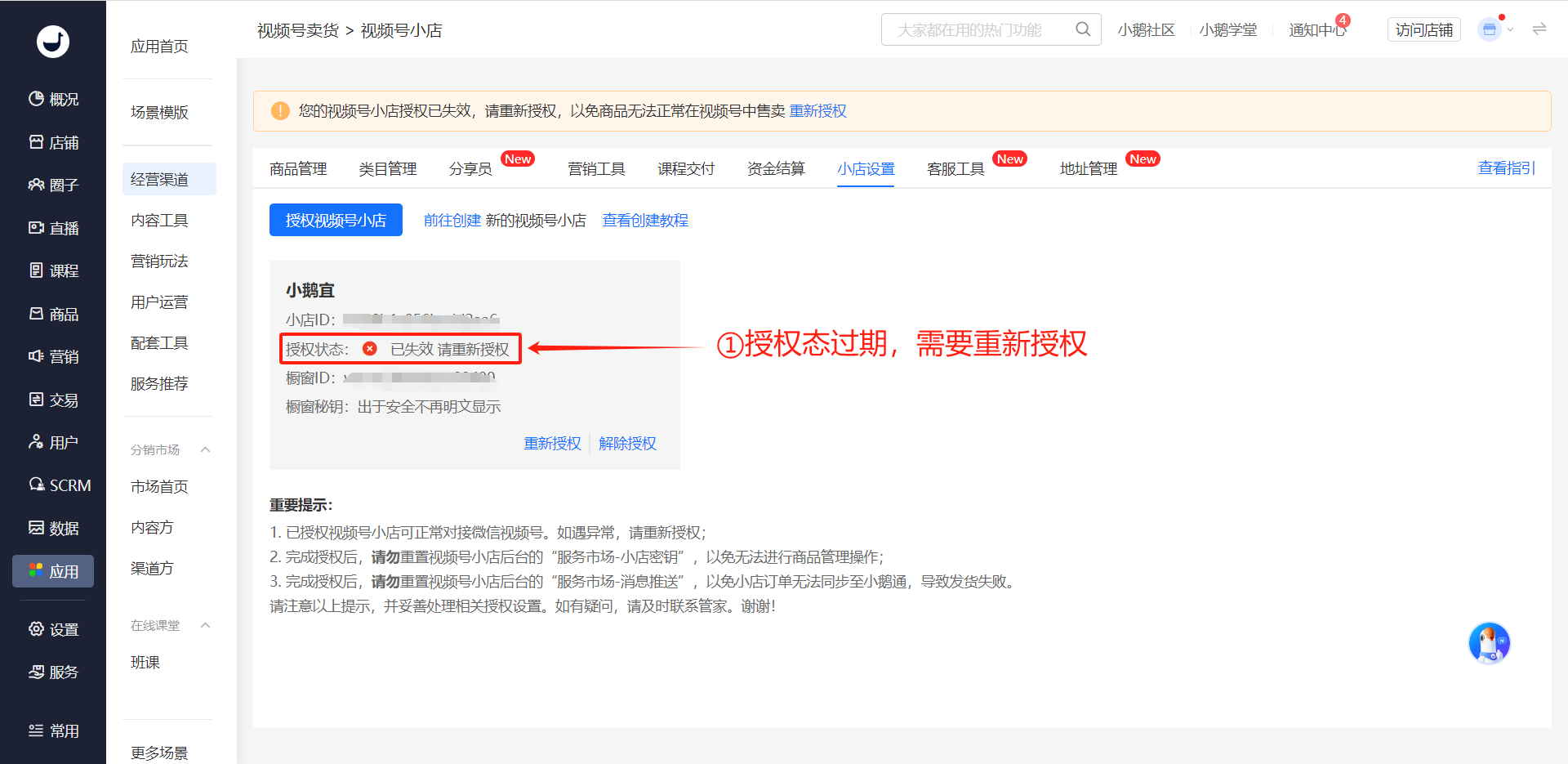Click the 前往创建 link
The image size is (1568, 764).
[x=452, y=220]
